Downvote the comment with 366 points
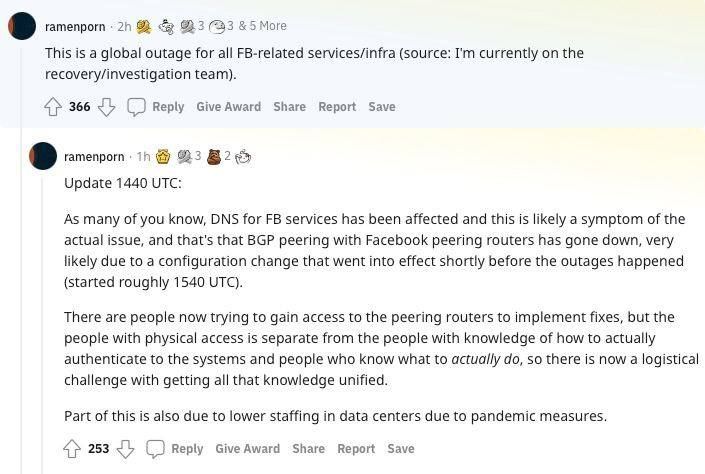This screenshot has width=705, height=474. (x=107, y=107)
